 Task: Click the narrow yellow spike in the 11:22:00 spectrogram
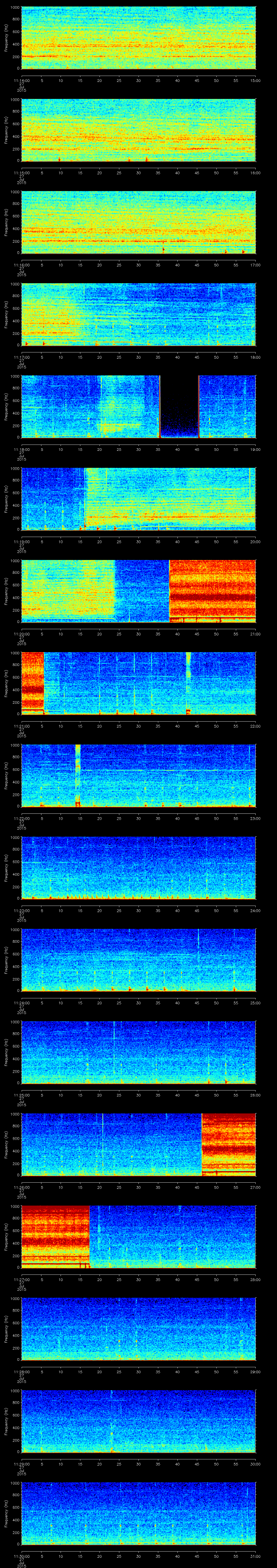78,775
